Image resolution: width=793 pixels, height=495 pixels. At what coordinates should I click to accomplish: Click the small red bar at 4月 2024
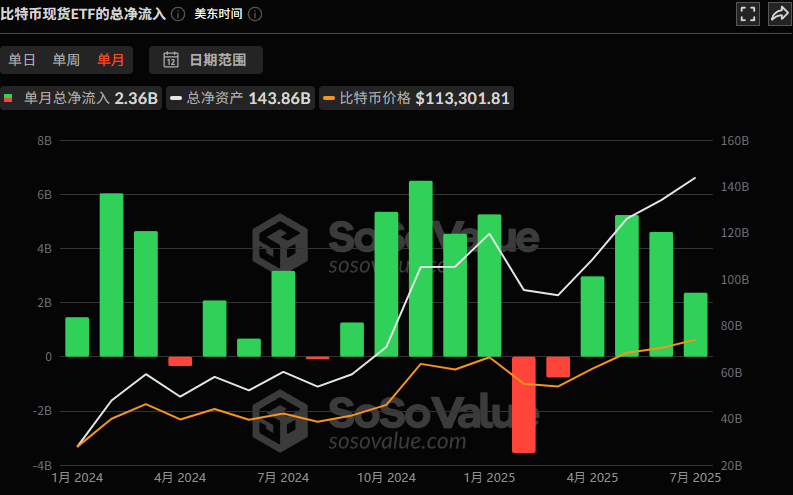pos(180,361)
